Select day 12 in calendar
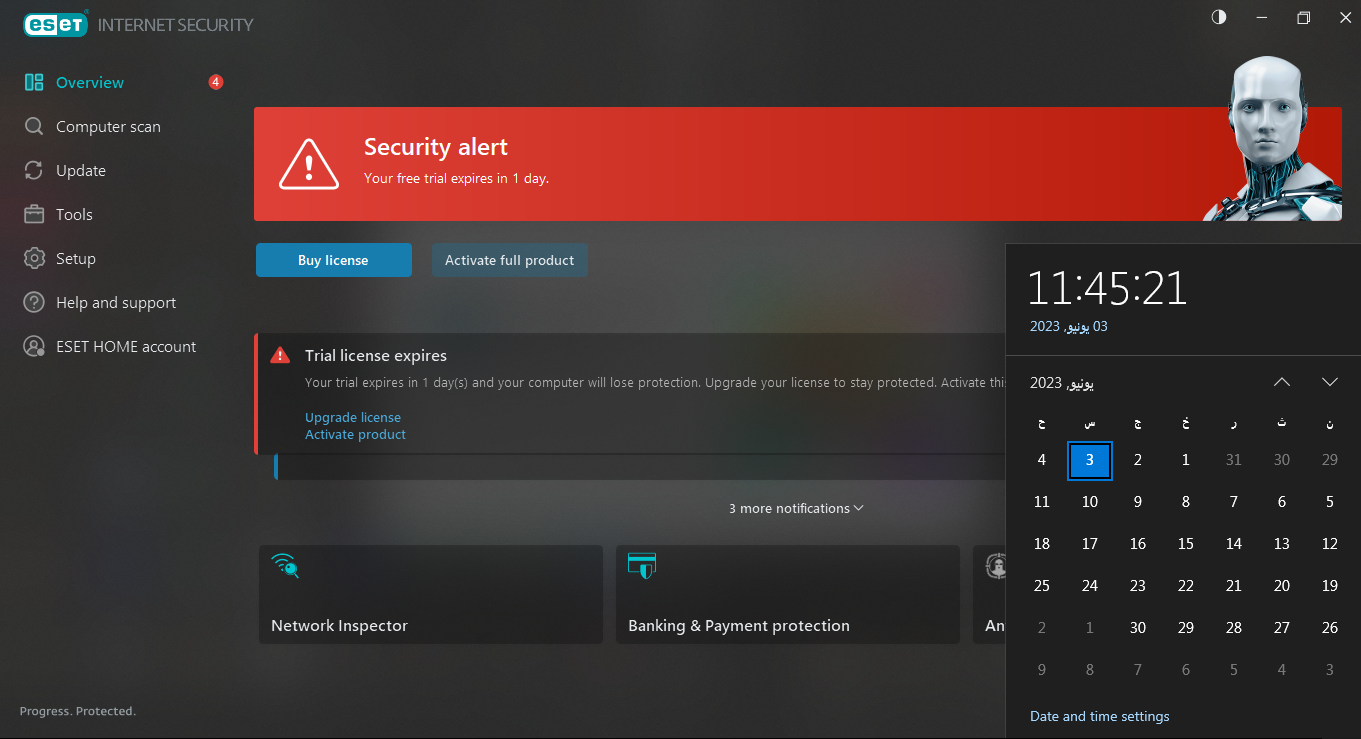The height and width of the screenshot is (739, 1361). 1330,544
